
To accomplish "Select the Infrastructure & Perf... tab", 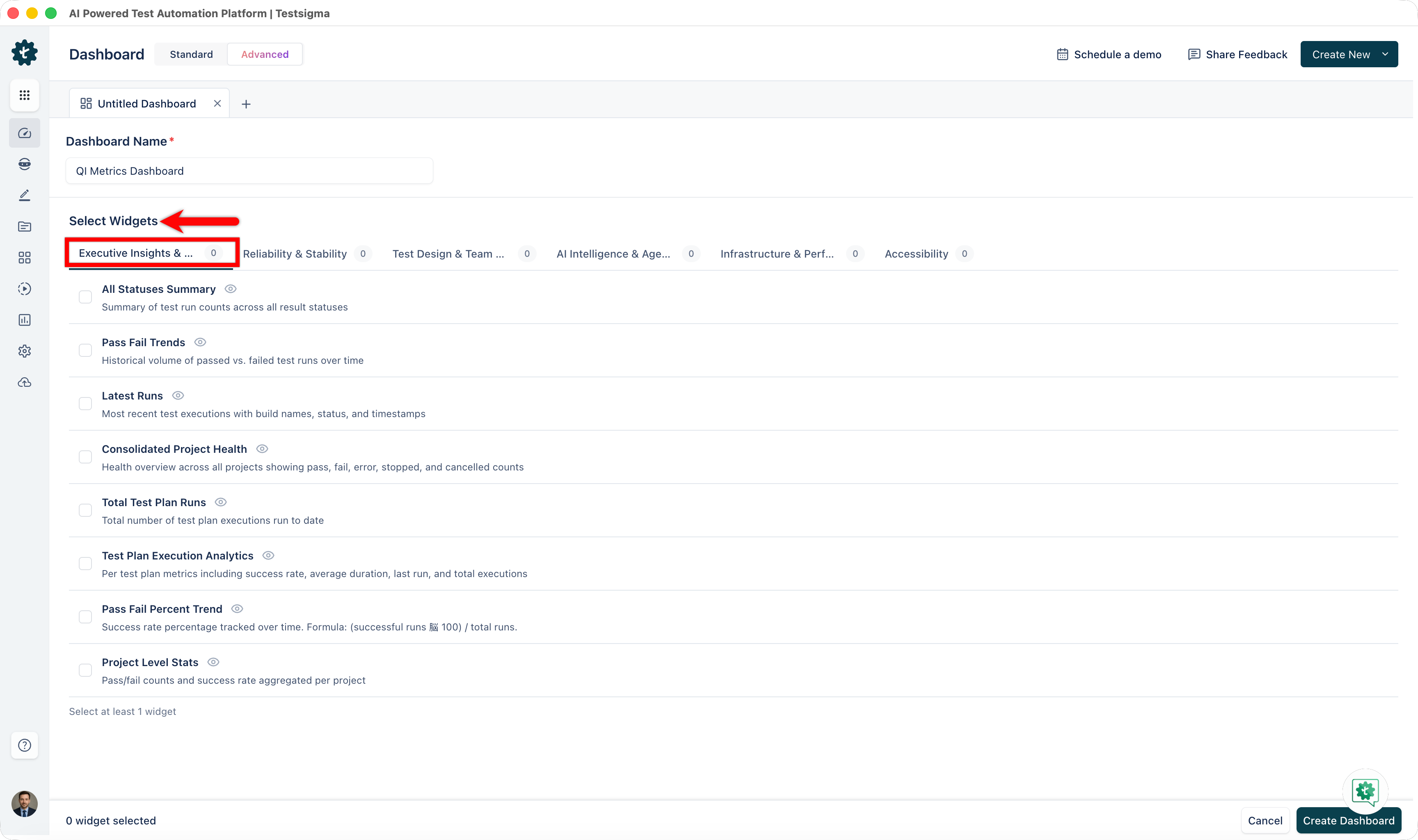I will coord(792,253).
